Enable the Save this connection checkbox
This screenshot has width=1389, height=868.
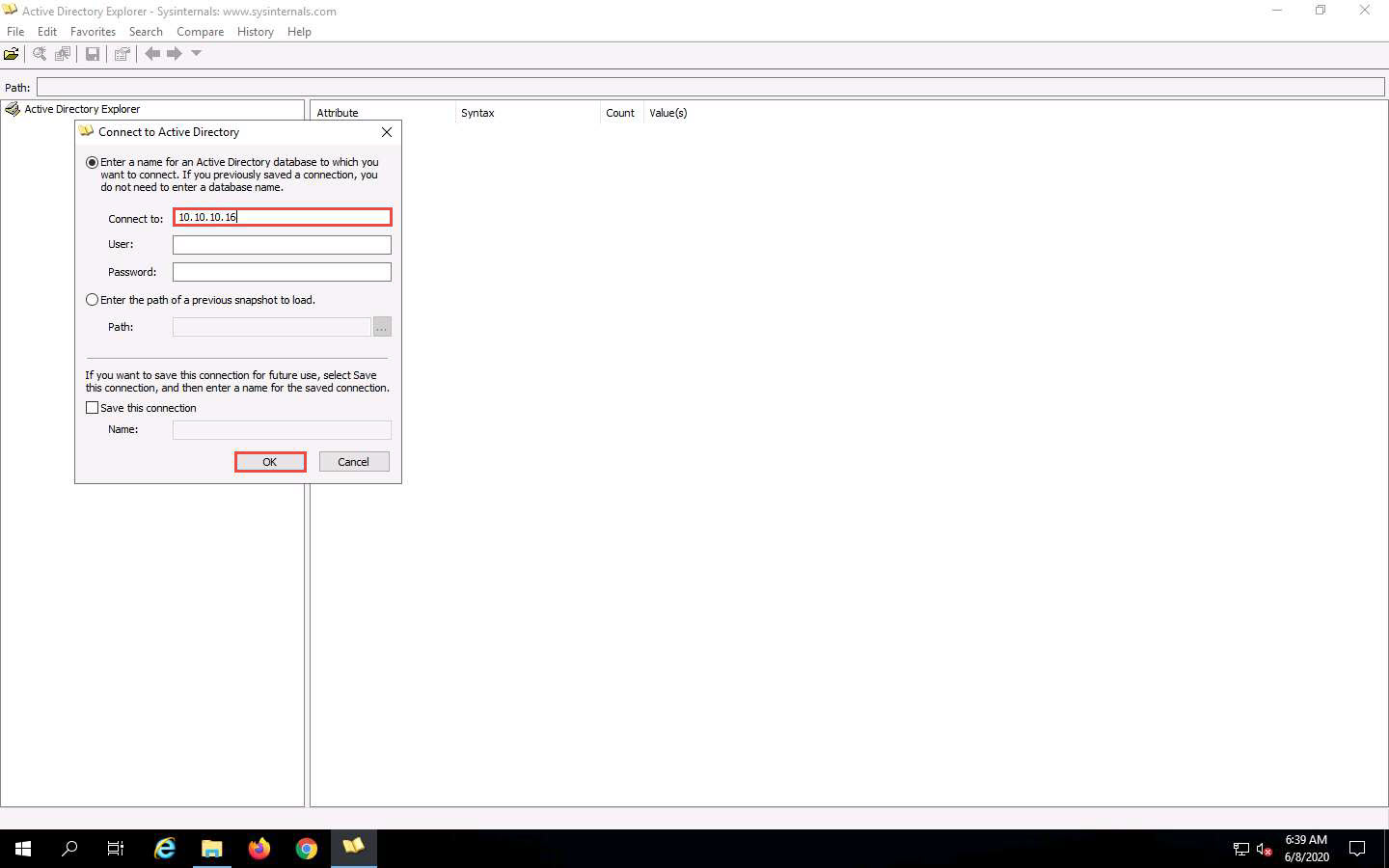pos(93,408)
